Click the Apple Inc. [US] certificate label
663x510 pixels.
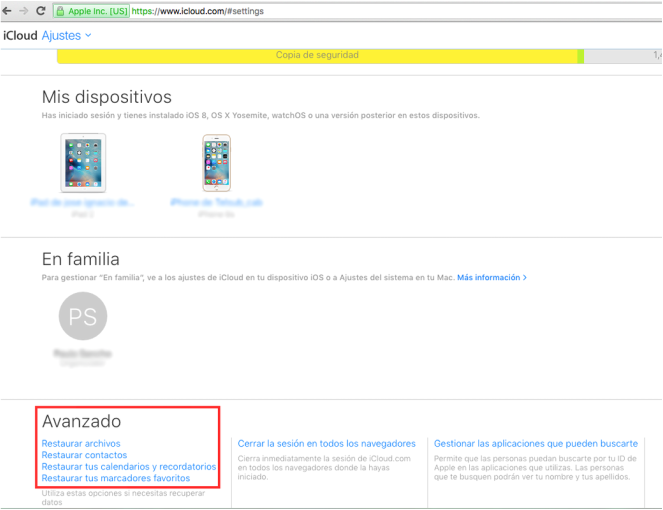pyautogui.click(x=98, y=11)
